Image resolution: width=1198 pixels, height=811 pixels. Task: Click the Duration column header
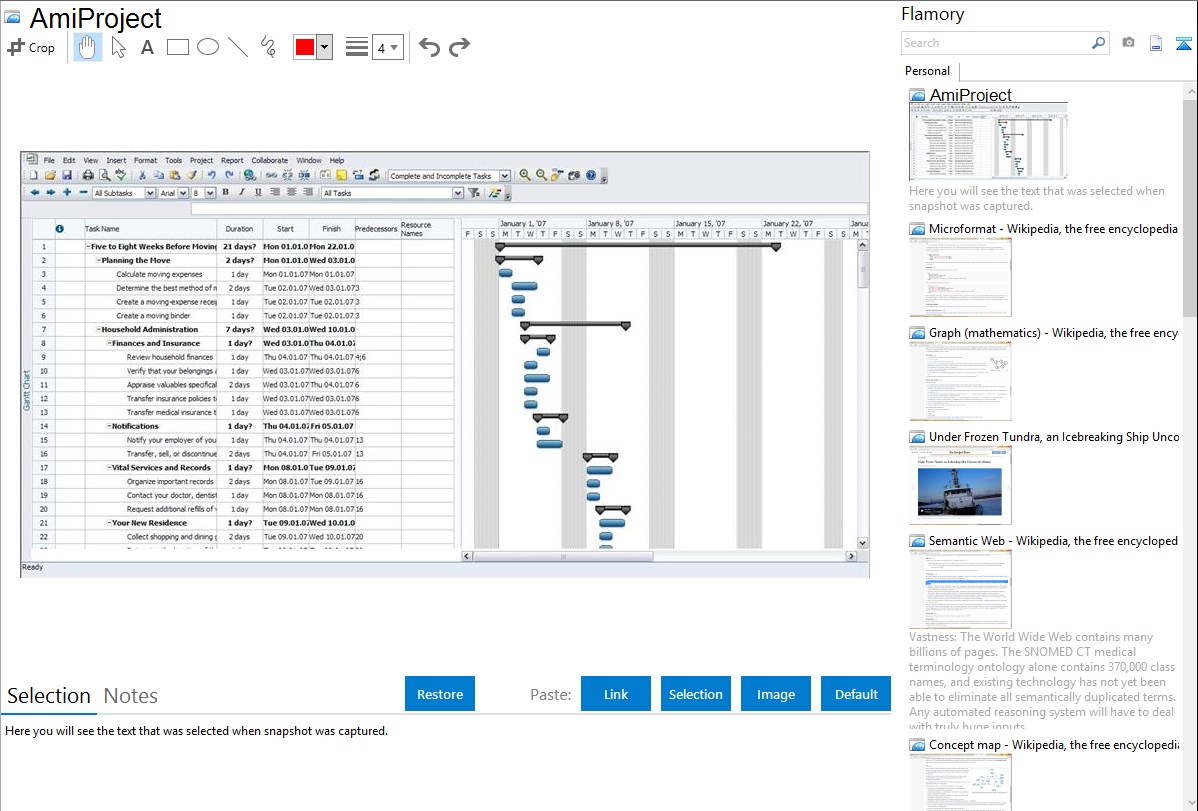(x=240, y=229)
